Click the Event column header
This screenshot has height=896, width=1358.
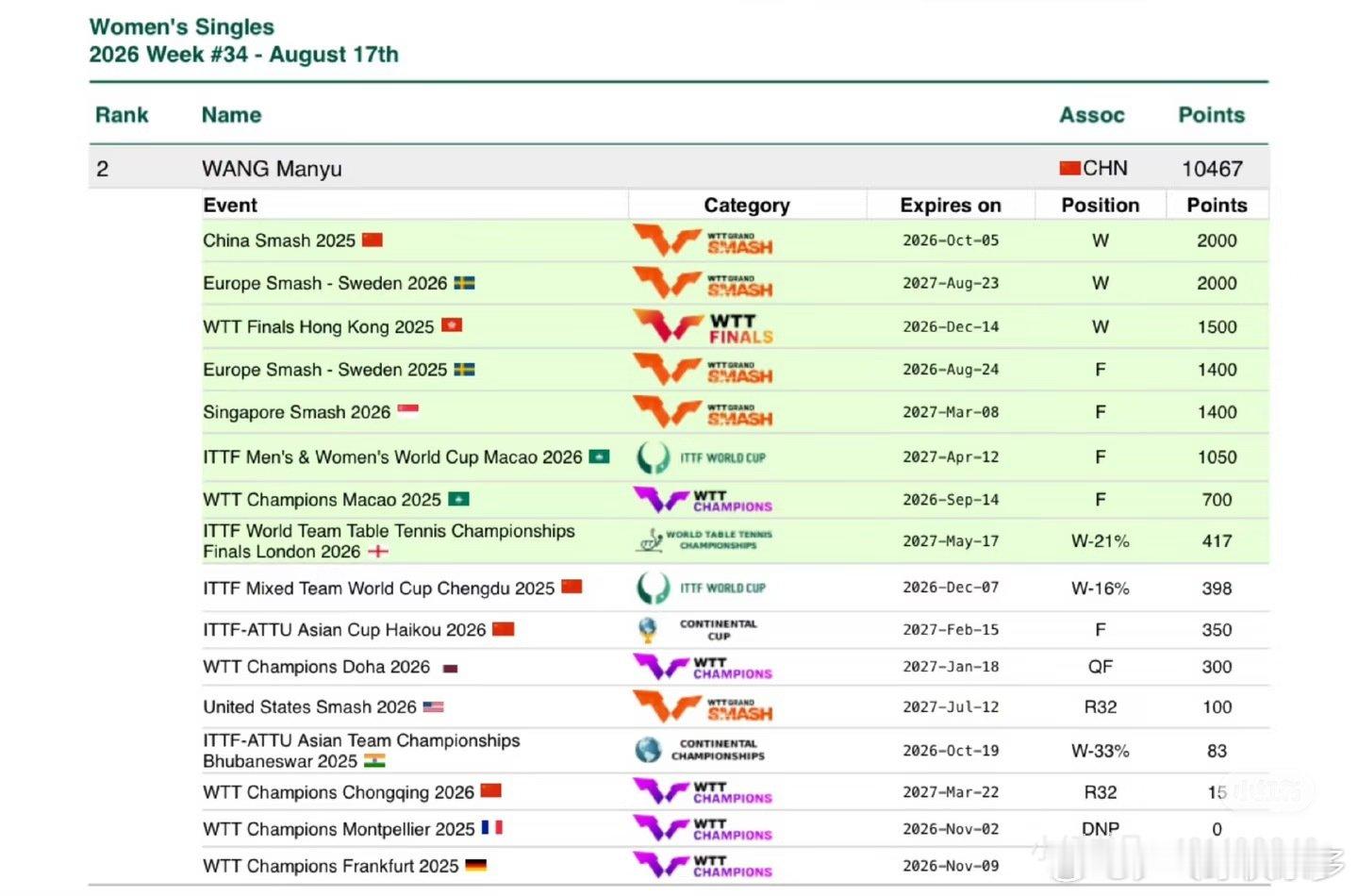point(230,206)
